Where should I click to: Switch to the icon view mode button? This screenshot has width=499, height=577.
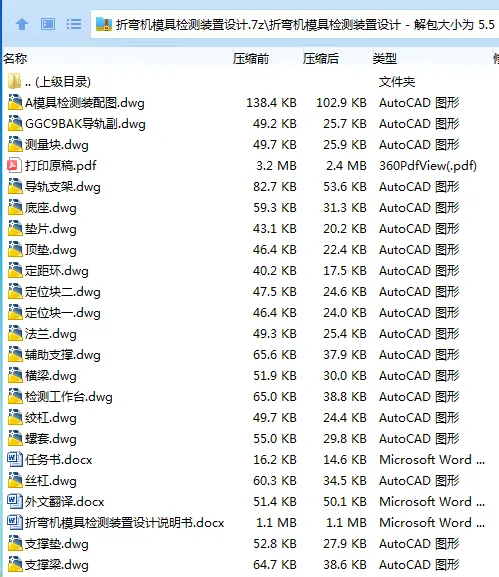click(48, 25)
